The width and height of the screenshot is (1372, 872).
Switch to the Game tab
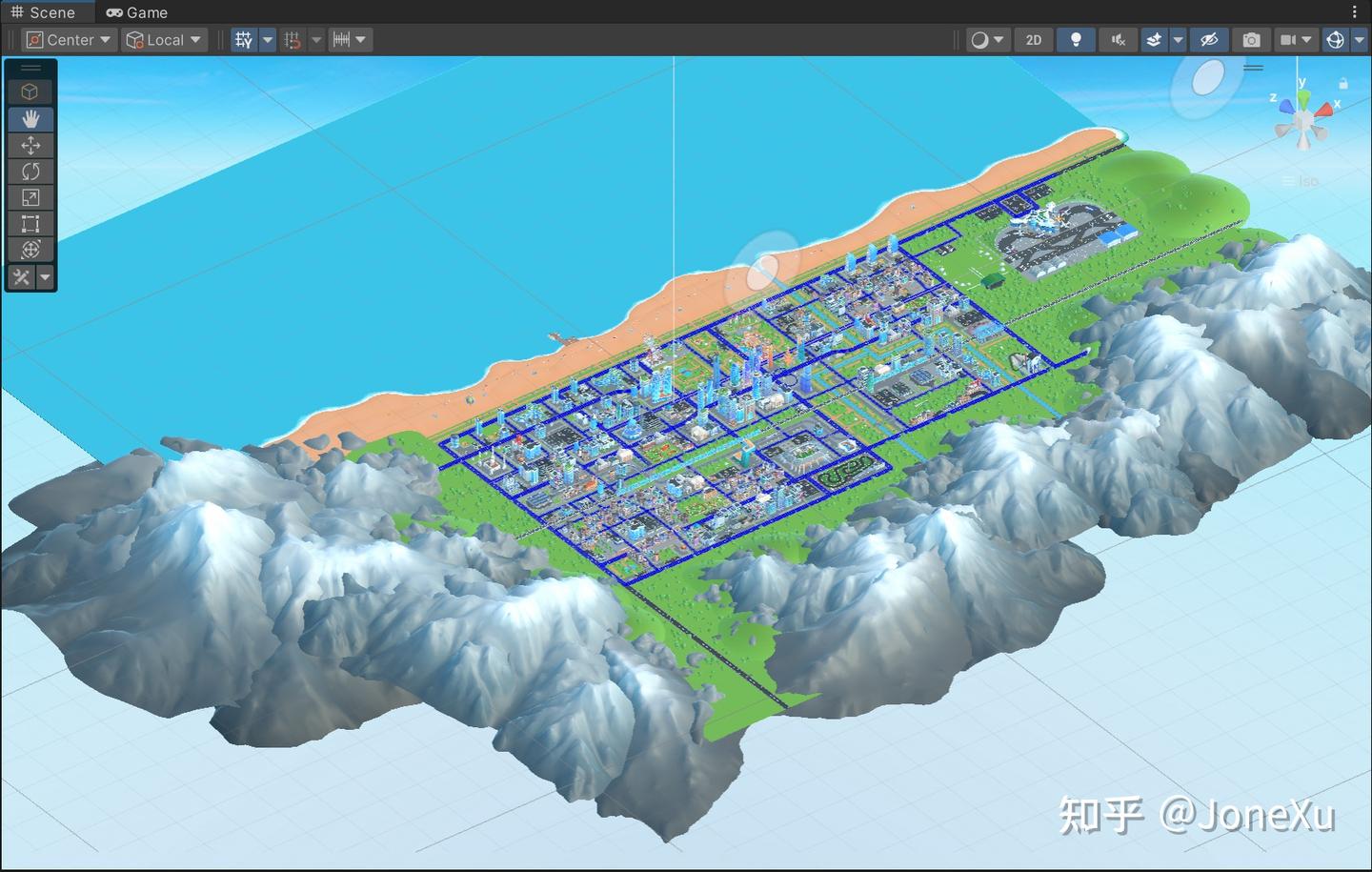click(136, 12)
